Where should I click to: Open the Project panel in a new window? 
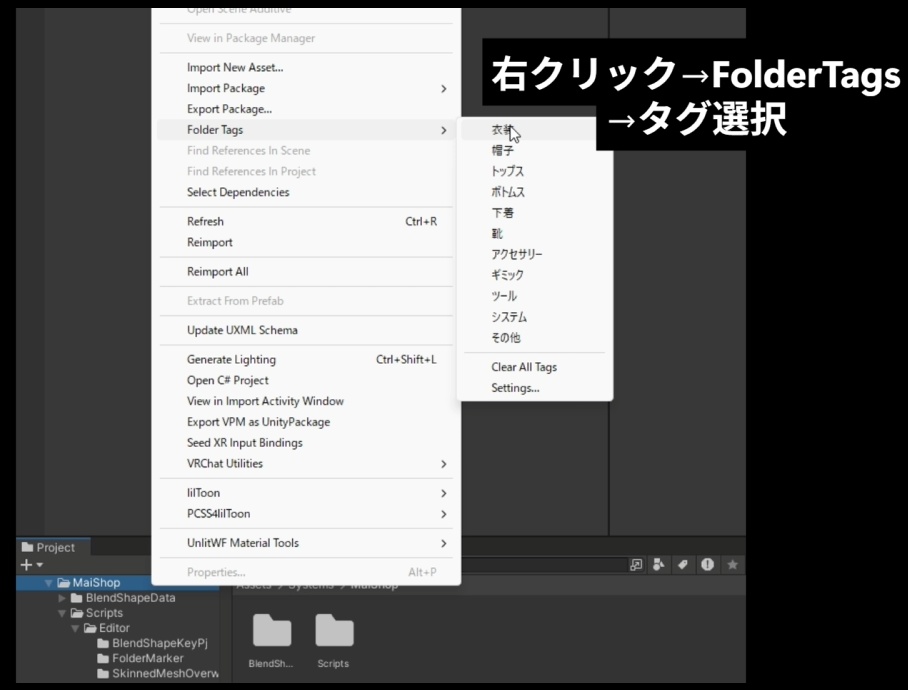(634, 565)
